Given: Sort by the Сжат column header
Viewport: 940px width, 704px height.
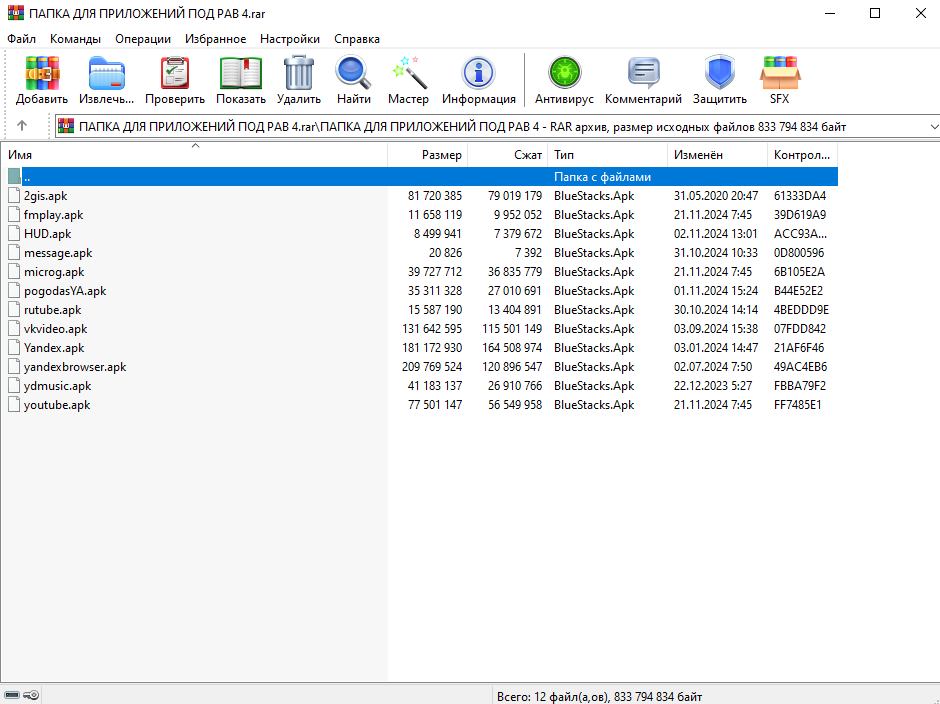Looking at the screenshot, I should click(507, 155).
